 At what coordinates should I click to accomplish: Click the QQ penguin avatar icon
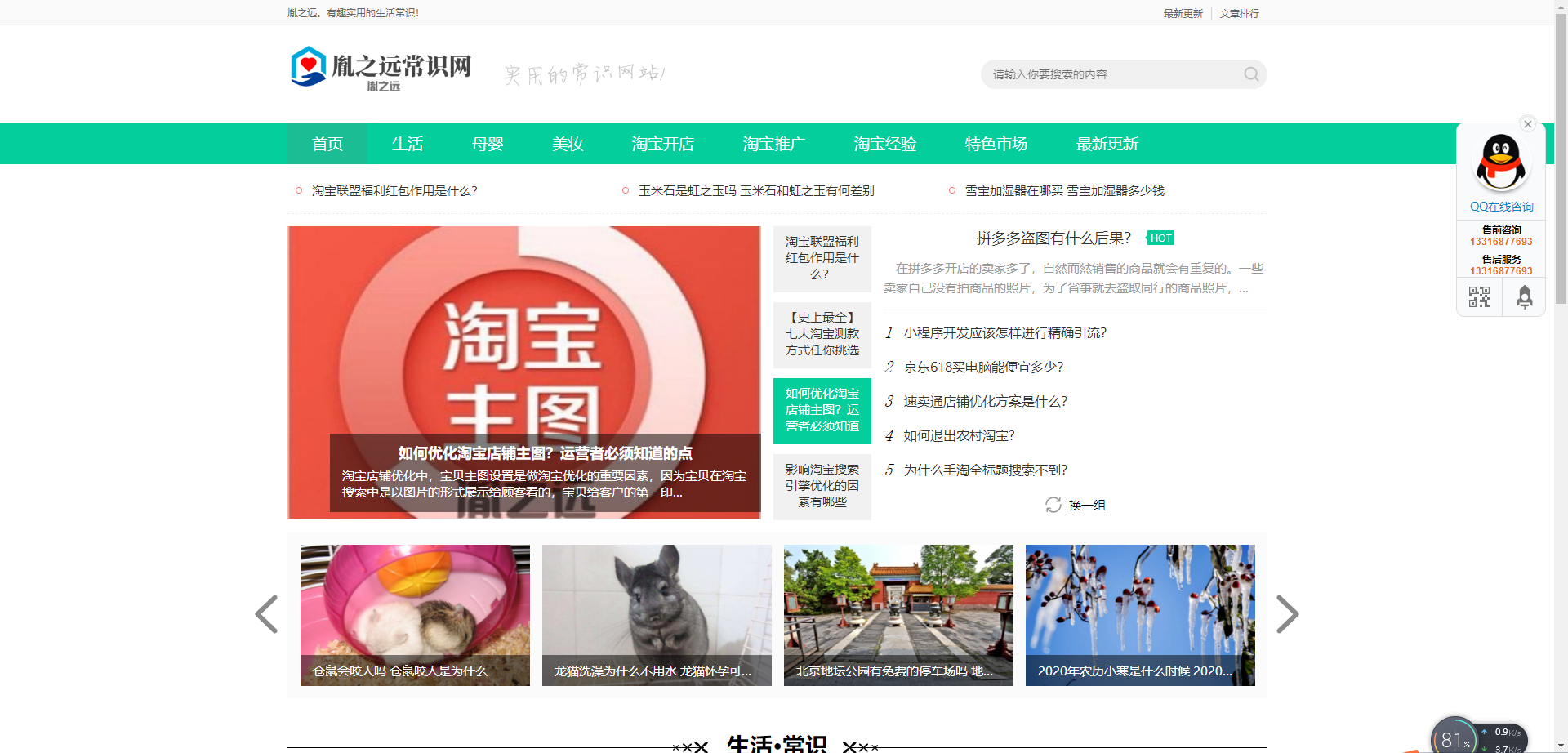pyautogui.click(x=1501, y=162)
